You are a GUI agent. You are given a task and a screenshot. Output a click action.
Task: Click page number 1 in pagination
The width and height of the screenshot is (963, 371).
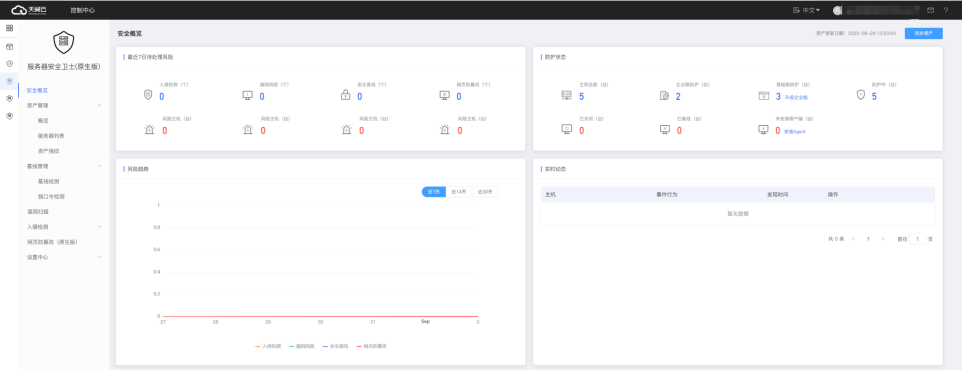pos(868,238)
